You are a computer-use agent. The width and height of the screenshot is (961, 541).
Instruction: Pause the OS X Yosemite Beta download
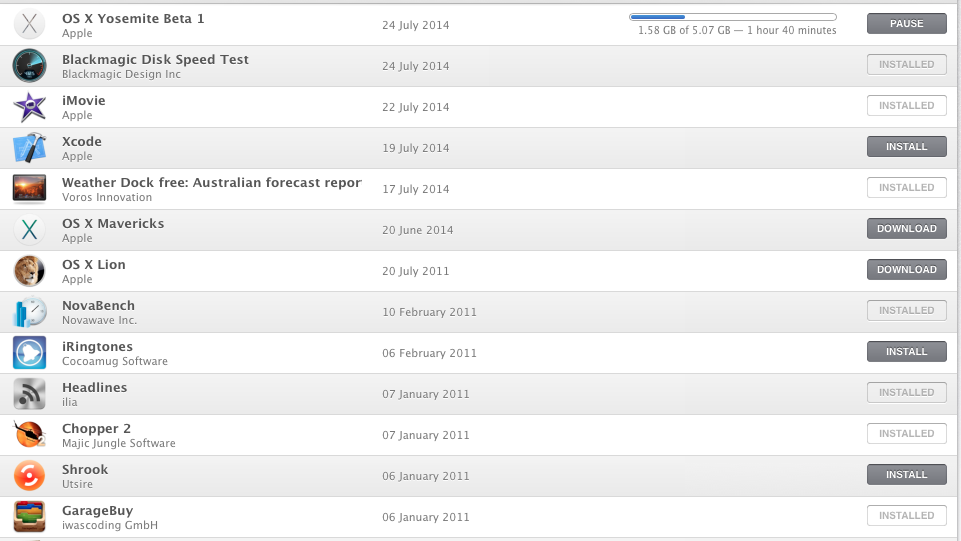point(906,23)
